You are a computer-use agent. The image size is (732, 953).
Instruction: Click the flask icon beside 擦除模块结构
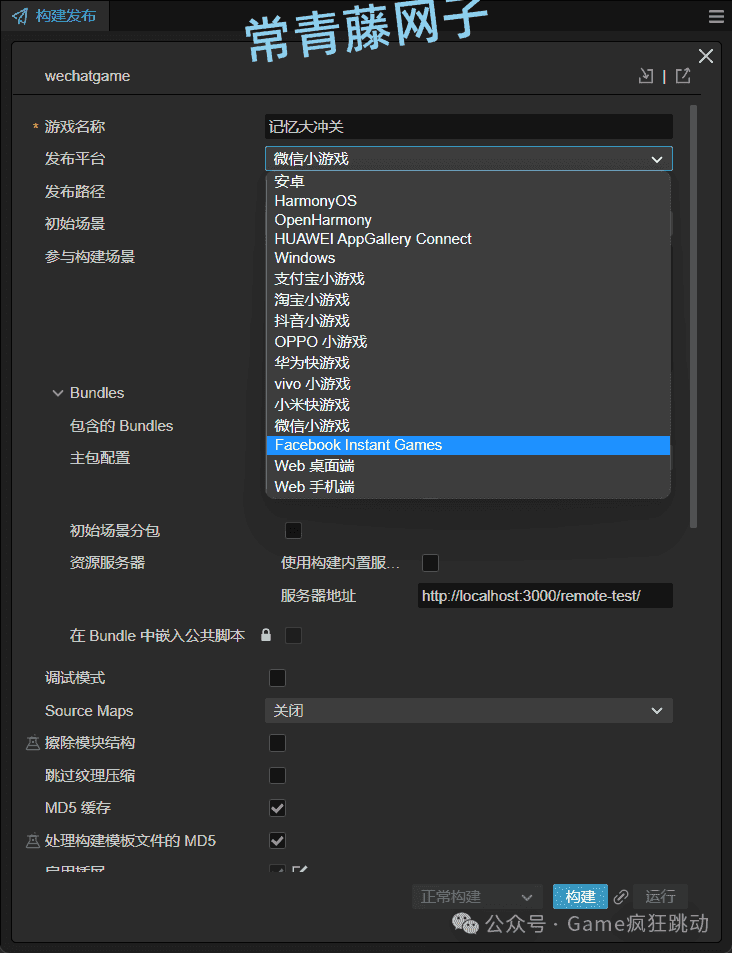point(32,743)
